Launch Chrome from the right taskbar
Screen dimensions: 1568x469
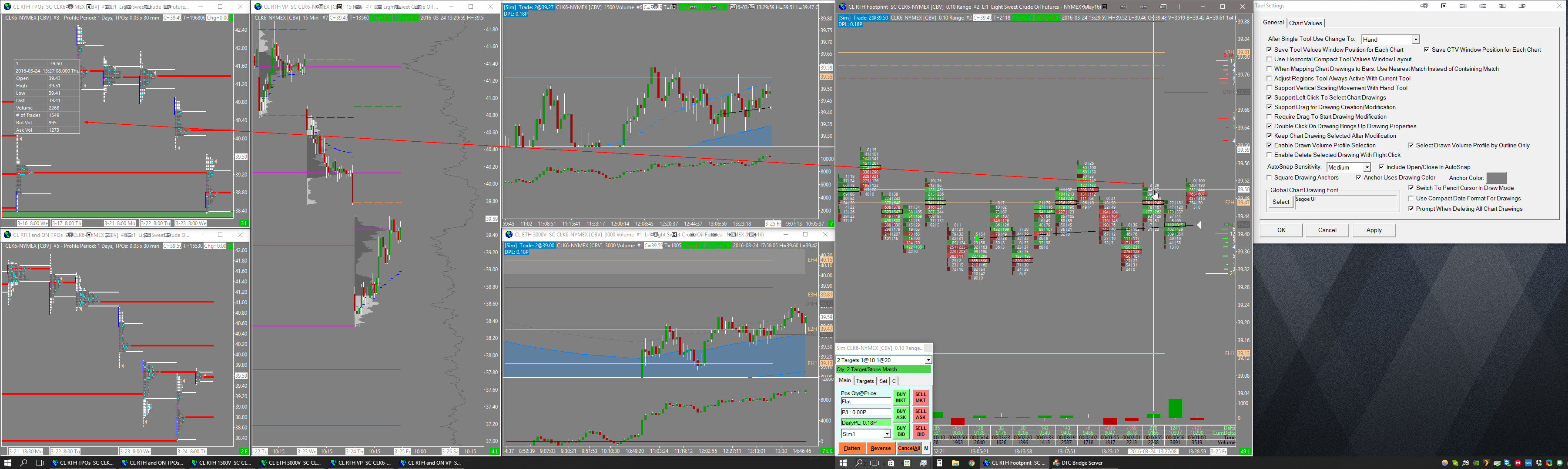click(972, 463)
